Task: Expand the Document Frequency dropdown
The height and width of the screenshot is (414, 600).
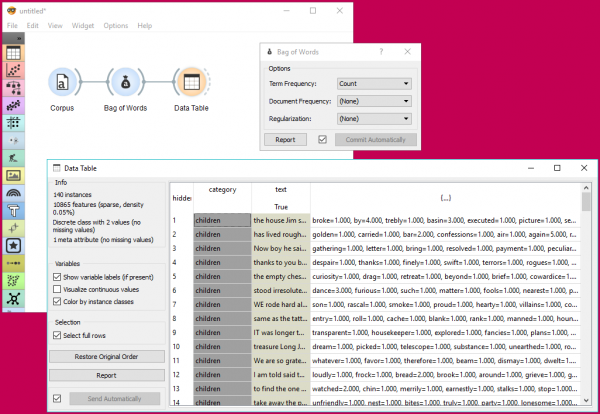Action: pos(374,101)
